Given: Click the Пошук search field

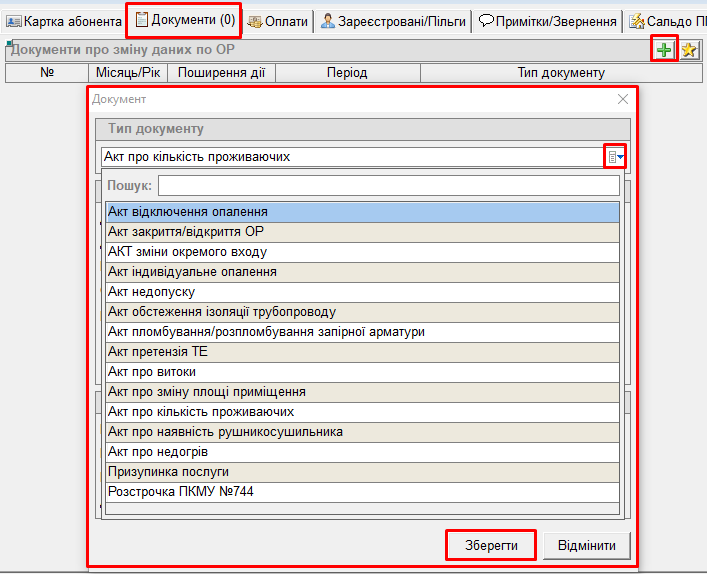Looking at the screenshot, I should point(388,186).
